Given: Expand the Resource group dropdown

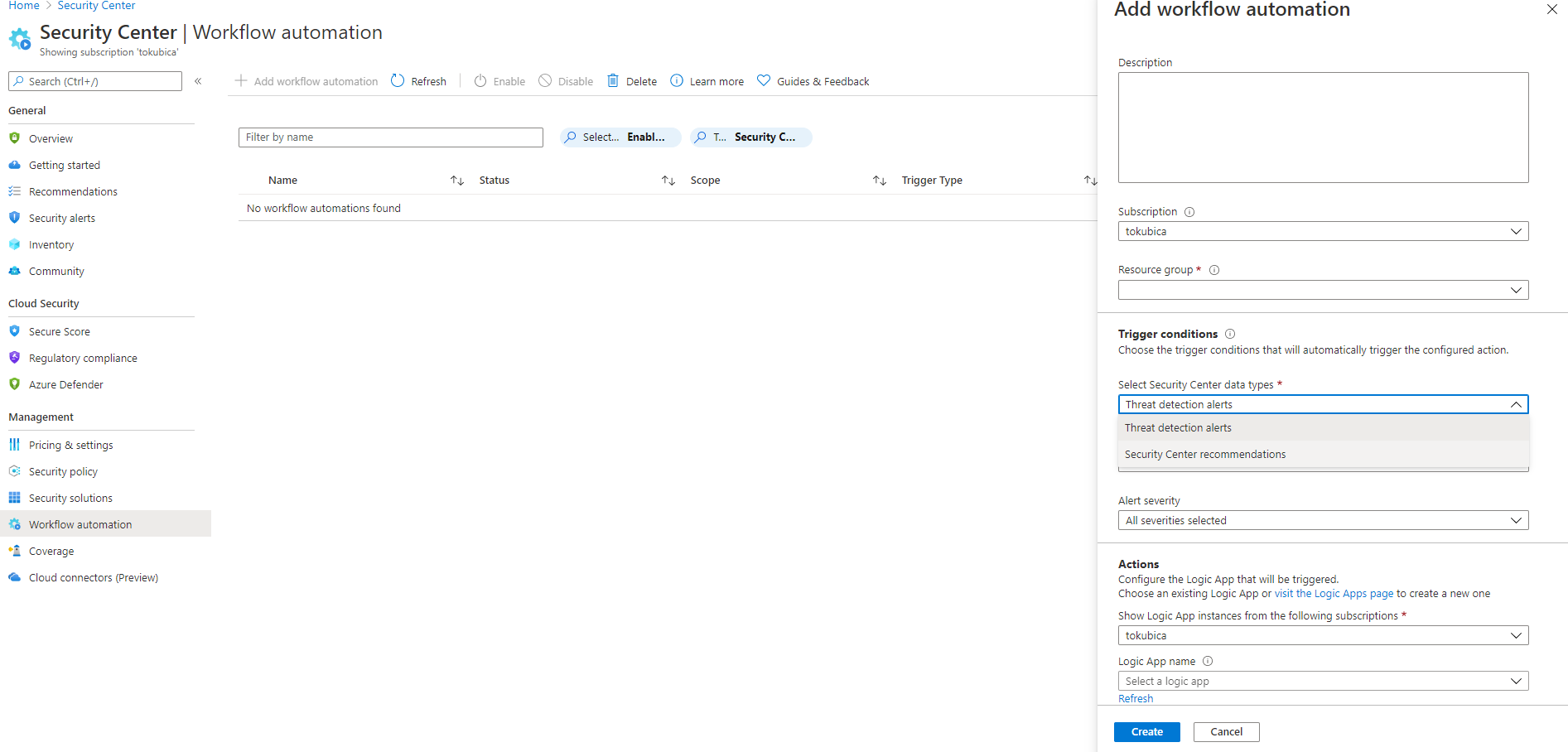Looking at the screenshot, I should (1323, 290).
